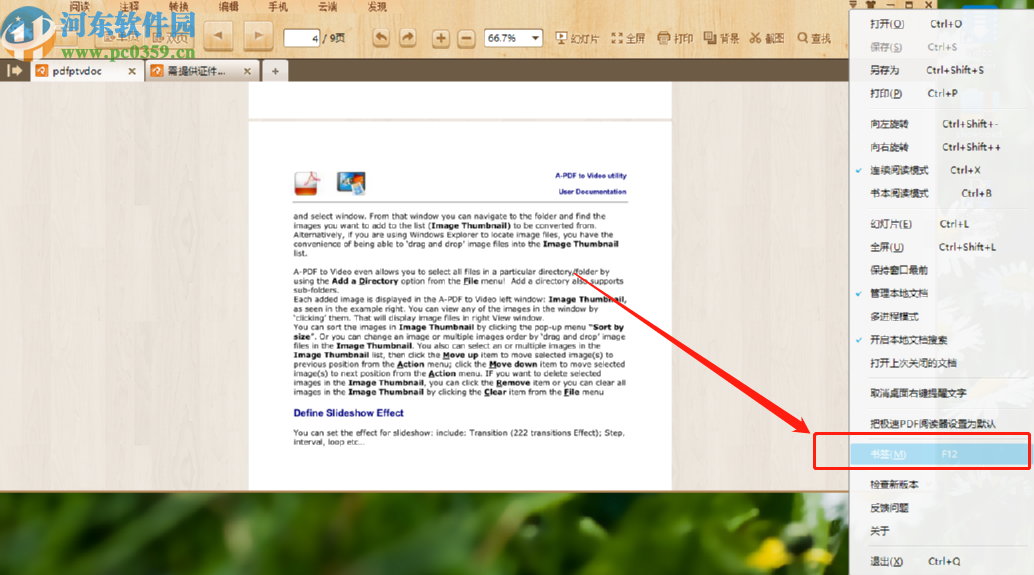Screen dimensions: 1034x575
Task: Switch to the 需提供证件 document tab
Action: (x=196, y=71)
